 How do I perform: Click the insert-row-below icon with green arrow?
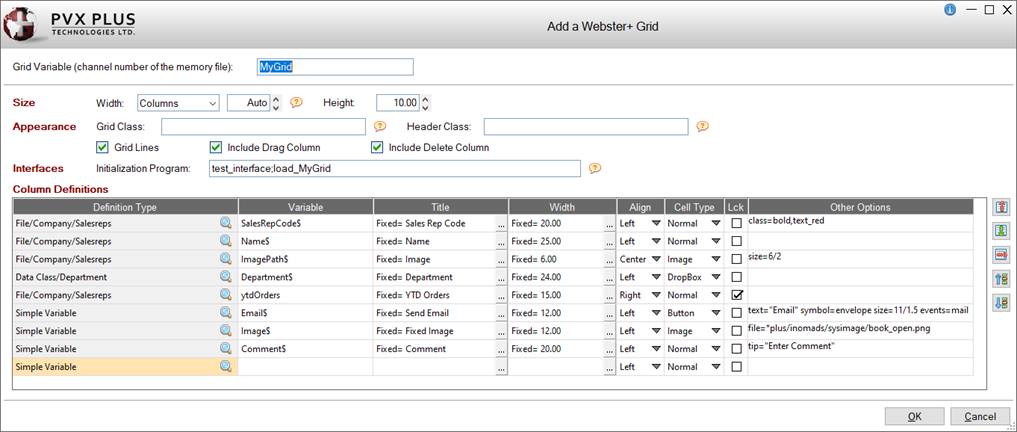pyautogui.click(x=1001, y=232)
